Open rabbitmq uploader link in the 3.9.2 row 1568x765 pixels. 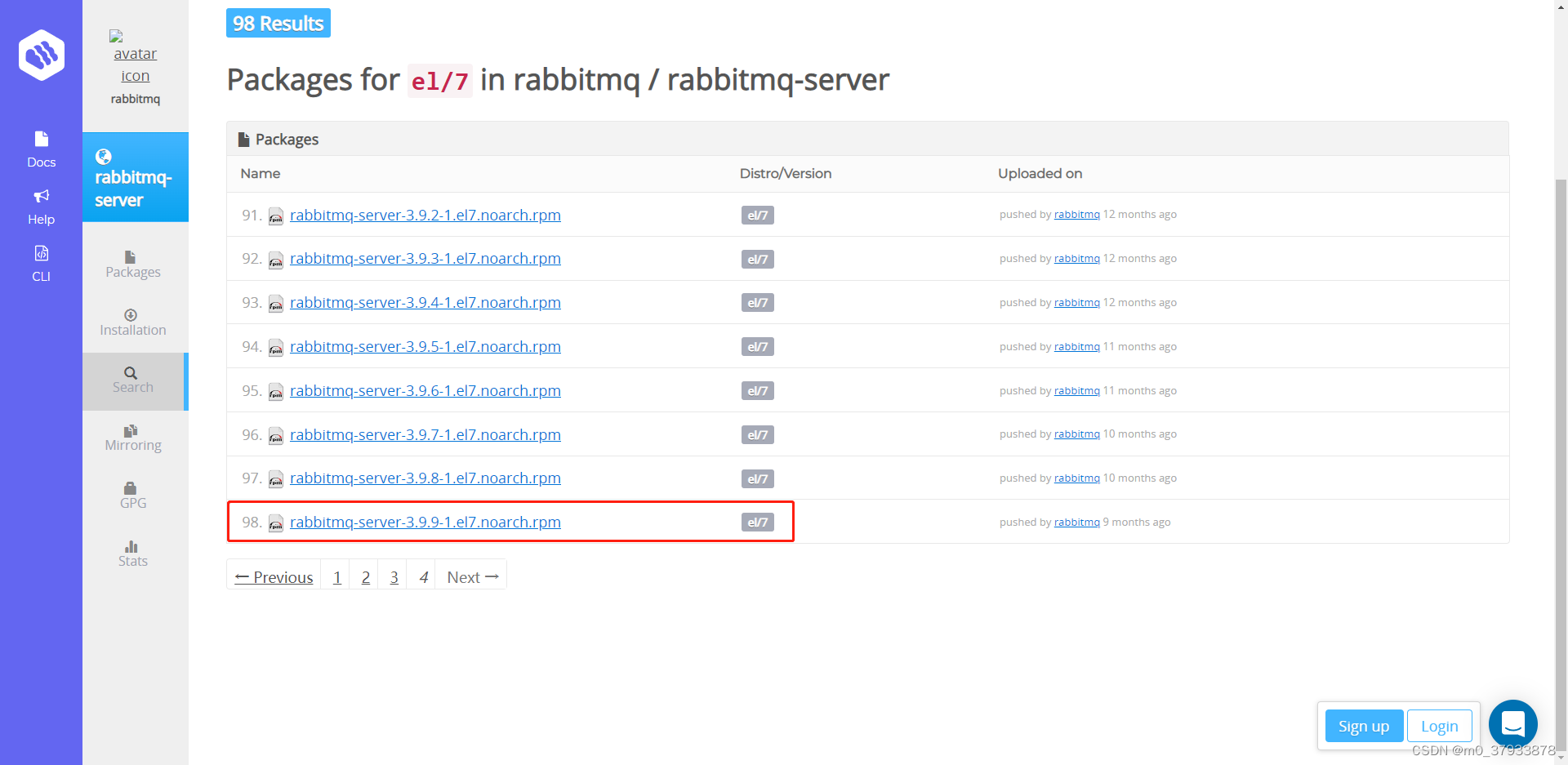click(x=1076, y=215)
